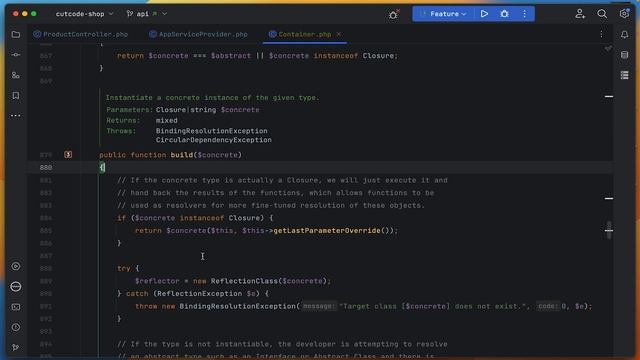Open the Terminal tool window icon
Viewport: 640px width, 360px height.
(16, 307)
